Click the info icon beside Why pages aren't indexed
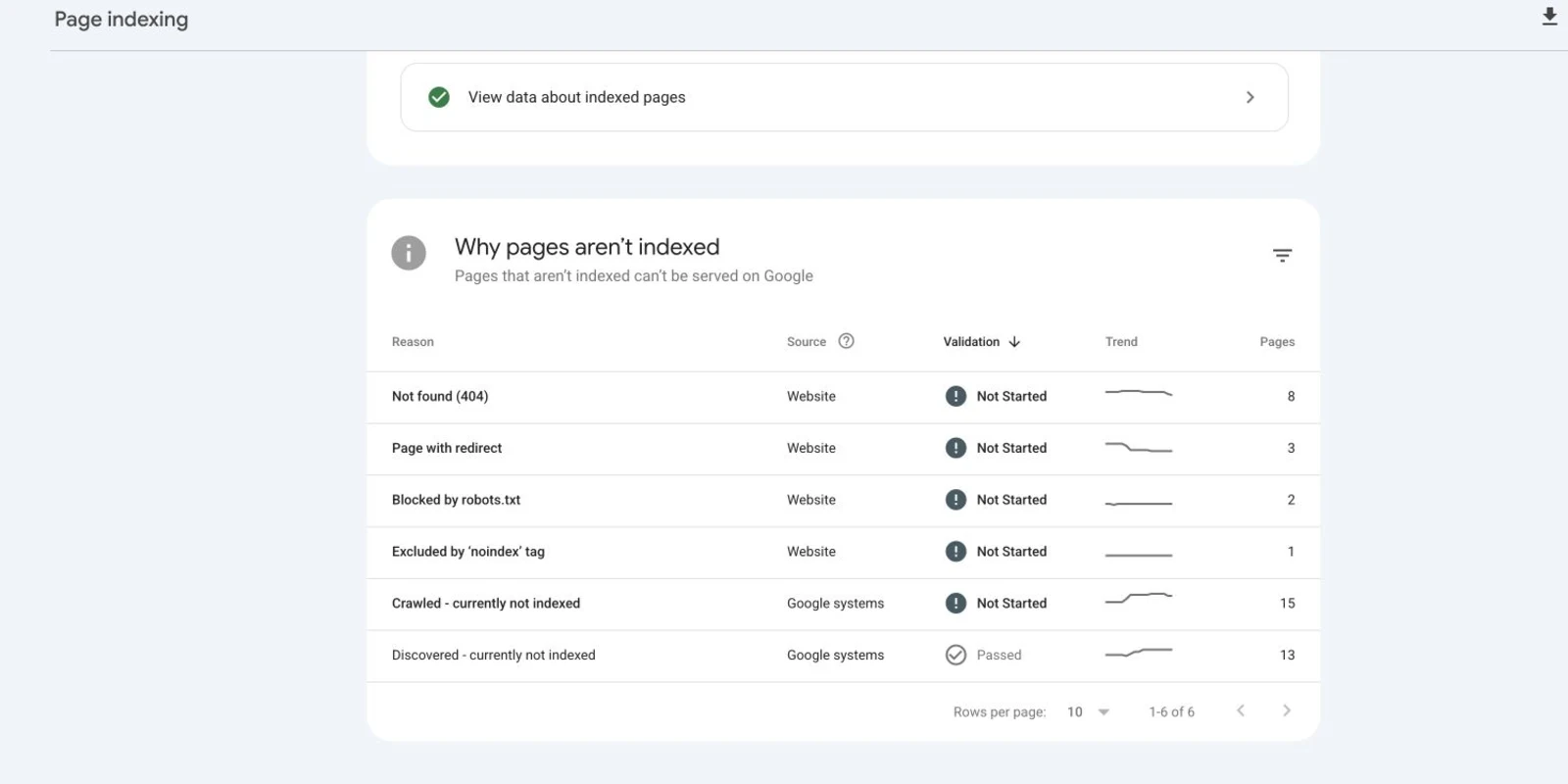 tap(409, 253)
